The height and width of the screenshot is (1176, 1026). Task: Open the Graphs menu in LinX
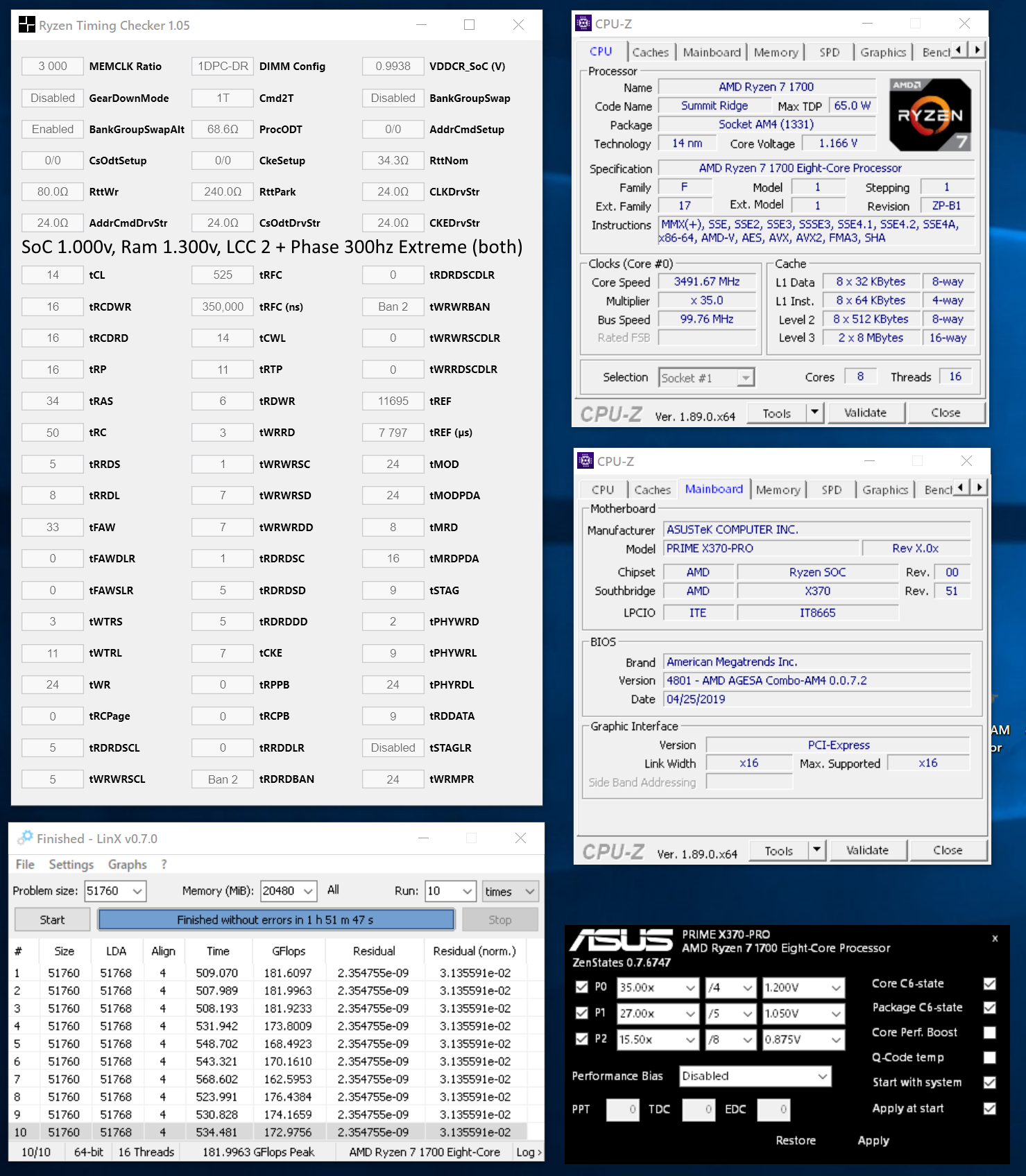[x=128, y=864]
